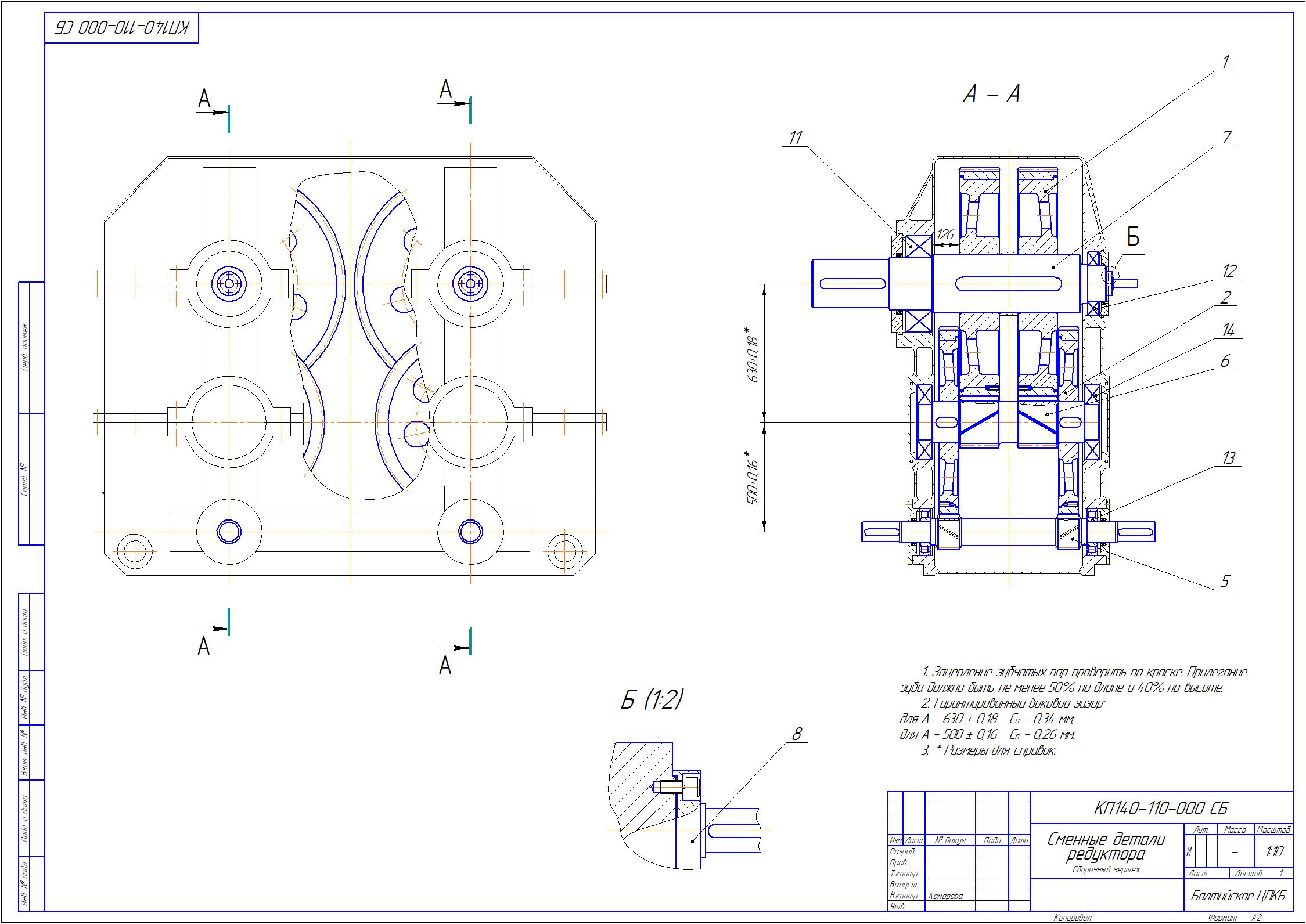Screen dimensions: 1306x924
Task: Select technical note about 3. * Размеры для справок
Action: (x=988, y=750)
